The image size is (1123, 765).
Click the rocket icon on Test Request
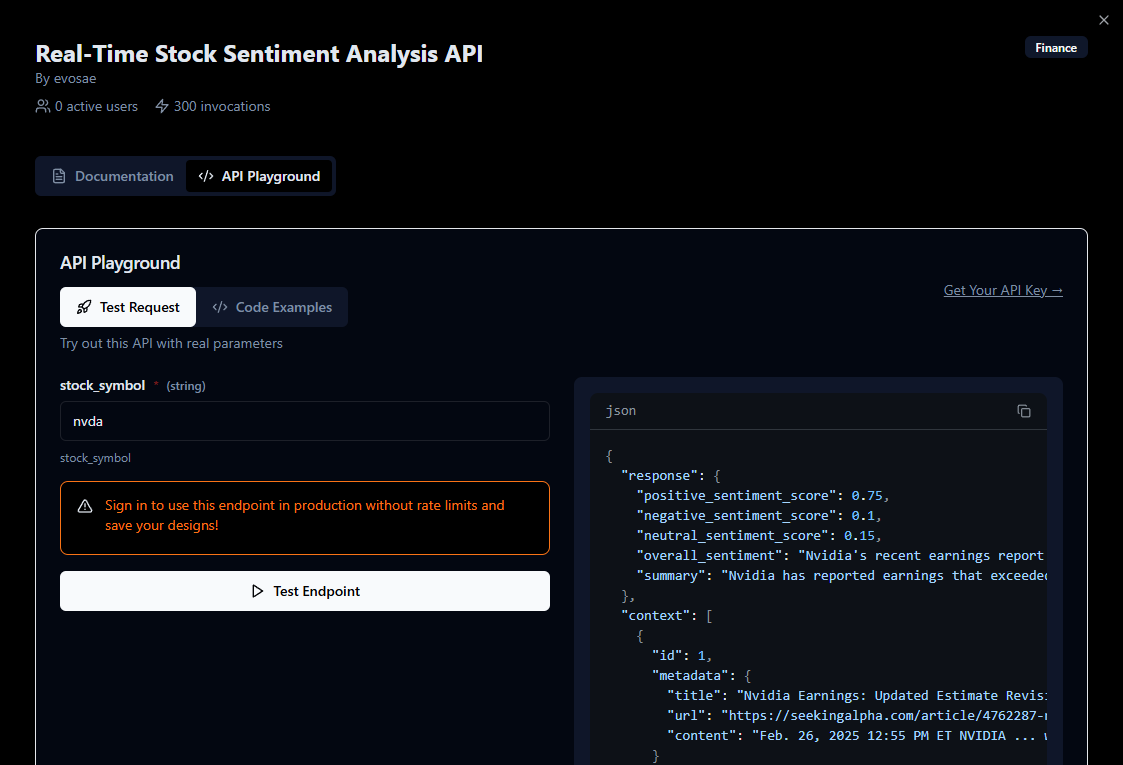coord(85,307)
